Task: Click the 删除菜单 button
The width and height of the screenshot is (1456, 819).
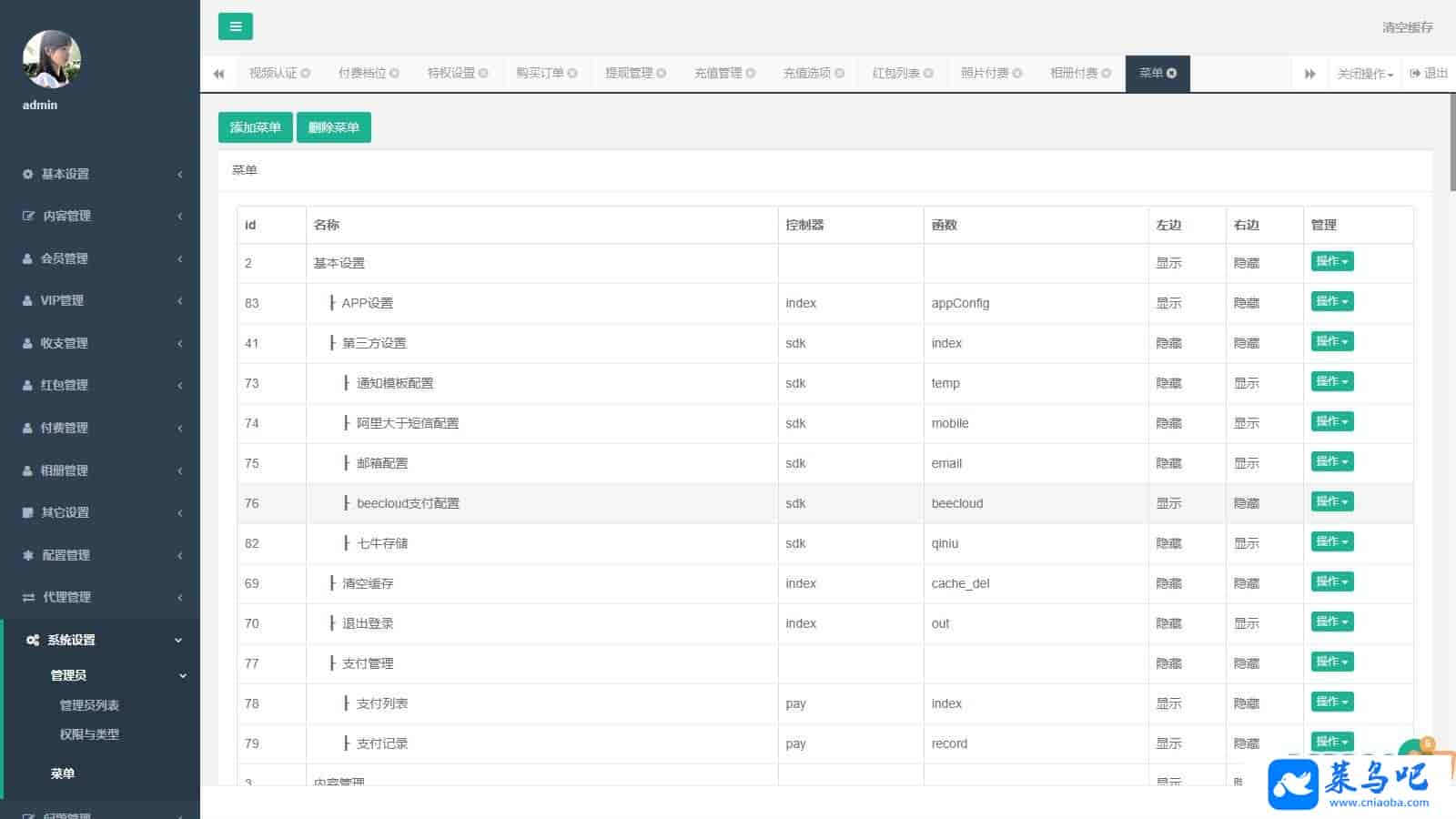Action: (333, 127)
